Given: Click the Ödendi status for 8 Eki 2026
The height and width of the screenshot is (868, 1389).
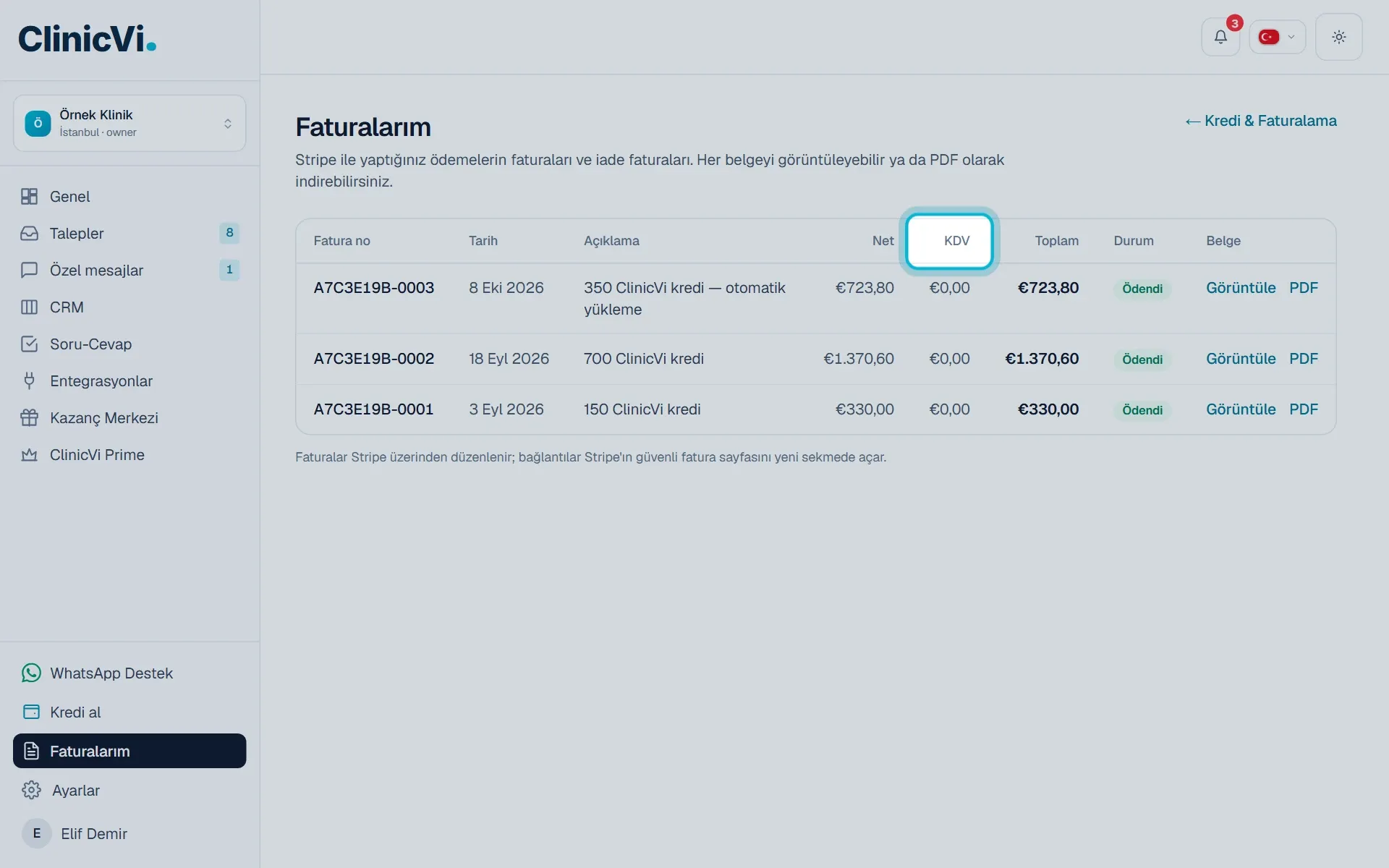Looking at the screenshot, I should click(x=1142, y=289).
